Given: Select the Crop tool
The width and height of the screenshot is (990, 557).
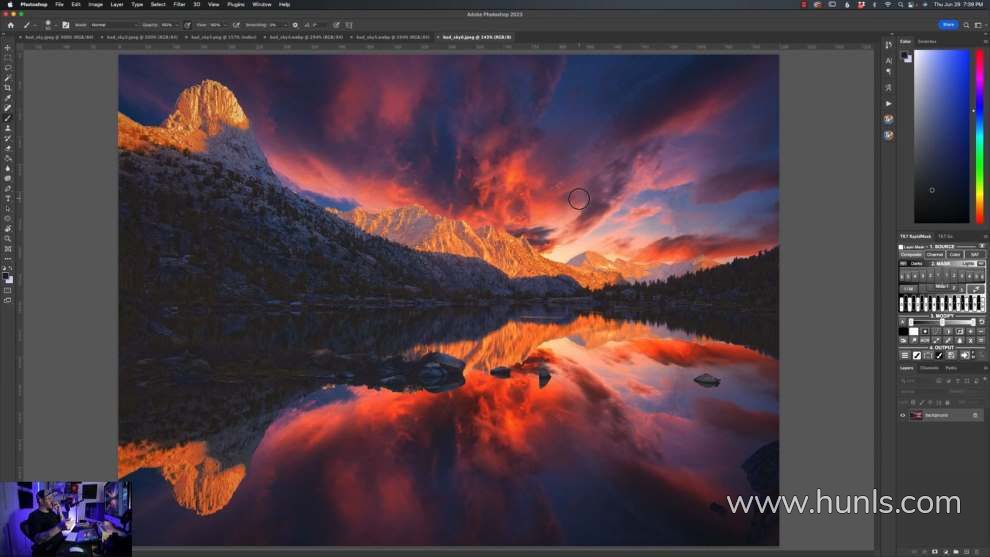Looking at the screenshot, I should point(8,88).
